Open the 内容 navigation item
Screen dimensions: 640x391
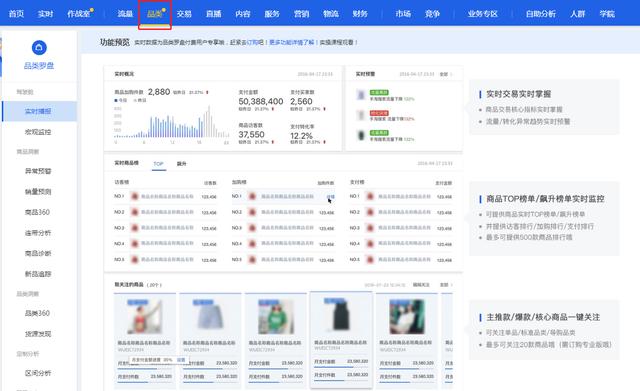pos(243,14)
